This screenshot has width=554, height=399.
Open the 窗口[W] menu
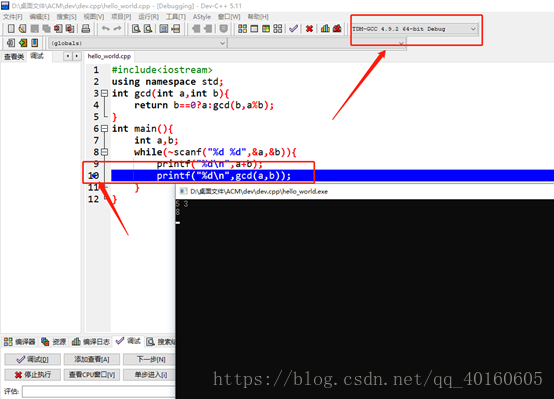click(x=229, y=17)
